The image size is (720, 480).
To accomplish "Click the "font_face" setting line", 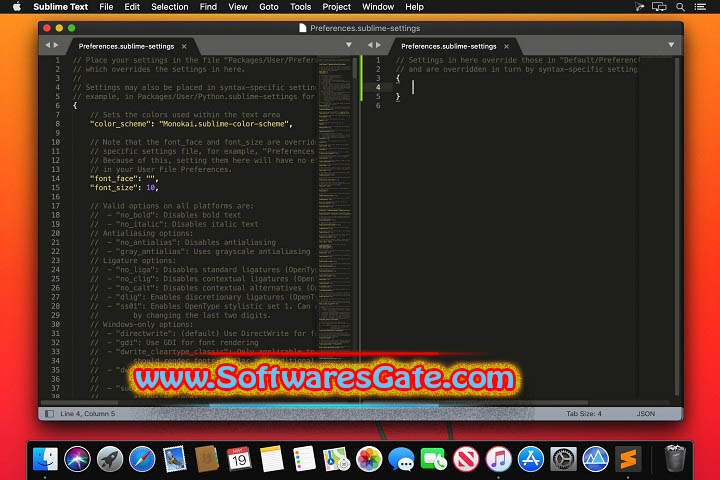I will tap(124, 178).
